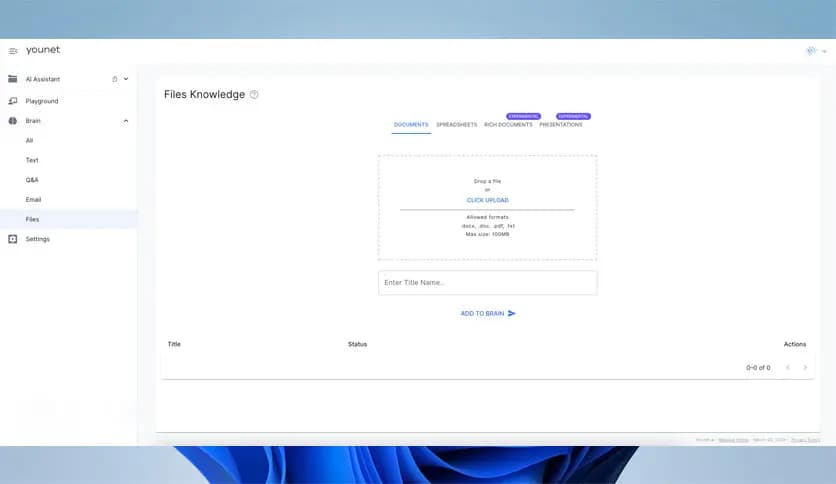Click the Max size 100MB text
836x484 pixels.
click(x=487, y=235)
